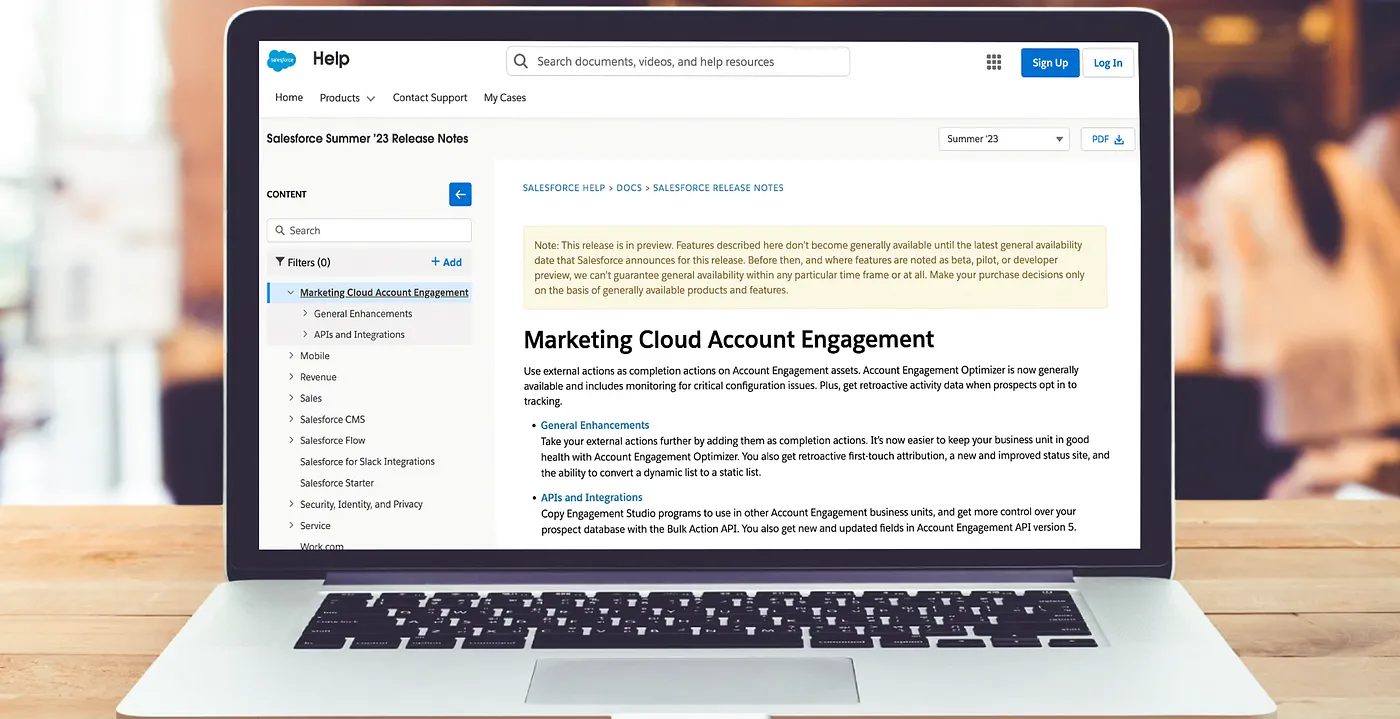
Task: Click the filter funnel icon
Action: point(280,262)
